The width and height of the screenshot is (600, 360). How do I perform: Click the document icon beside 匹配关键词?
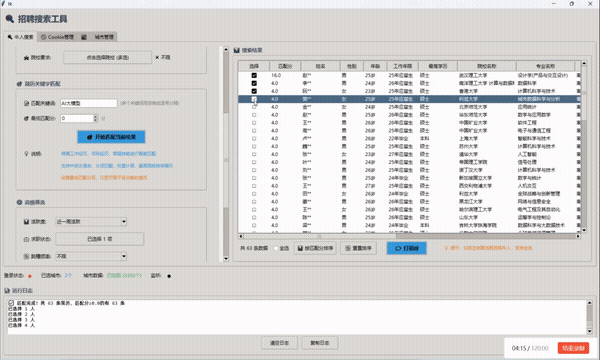[26, 103]
